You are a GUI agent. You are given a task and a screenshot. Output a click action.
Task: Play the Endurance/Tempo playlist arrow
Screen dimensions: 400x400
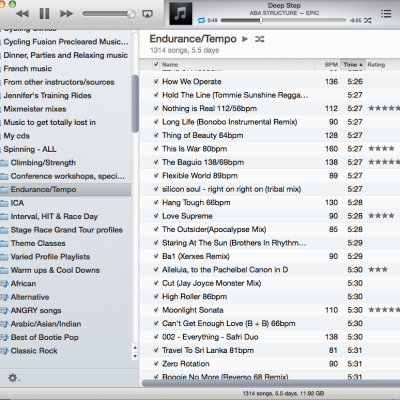pyautogui.click(x=245, y=39)
